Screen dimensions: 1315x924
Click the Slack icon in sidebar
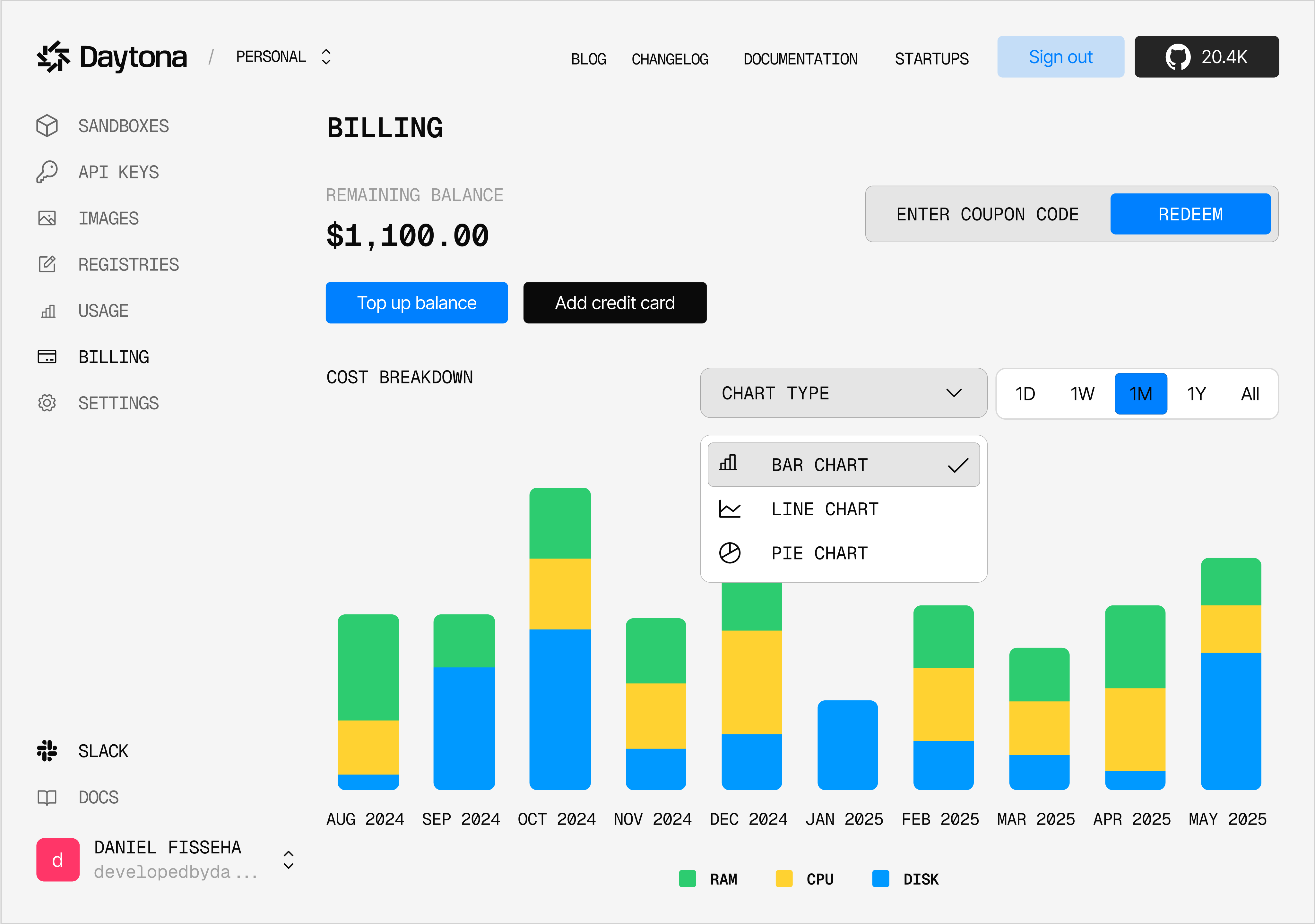tap(47, 750)
